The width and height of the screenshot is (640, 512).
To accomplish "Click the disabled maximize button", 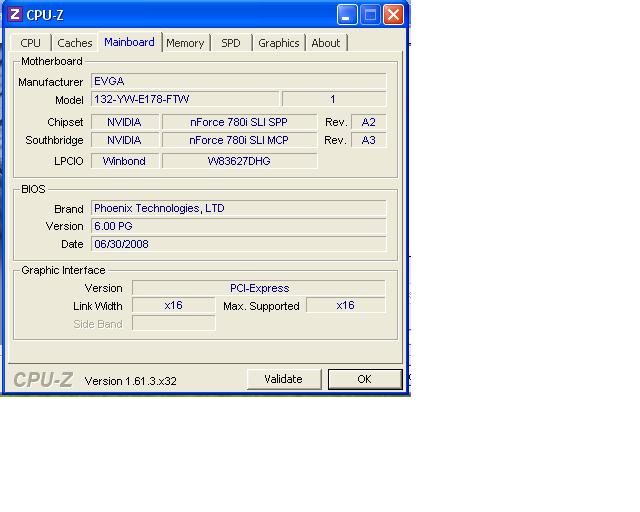I will 370,15.
